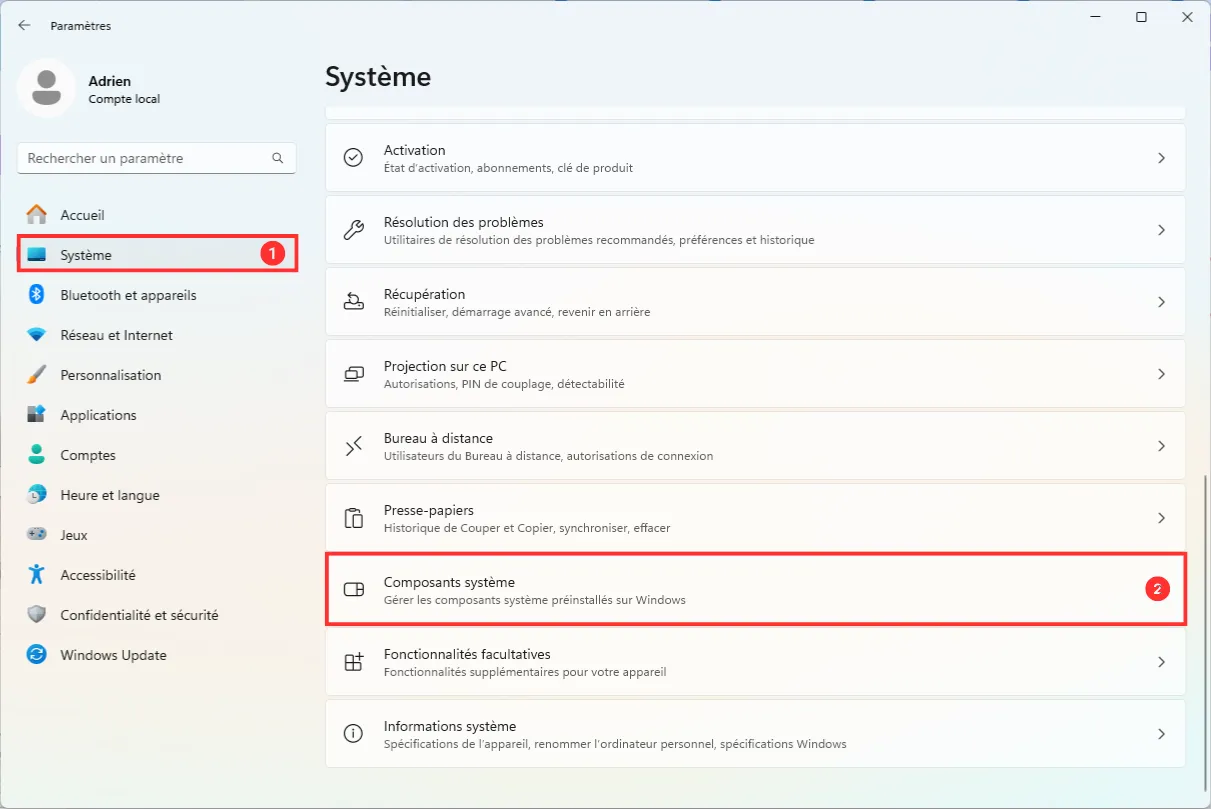The width and height of the screenshot is (1211, 809).
Task: Click the Récupération icon
Action: pos(353,302)
